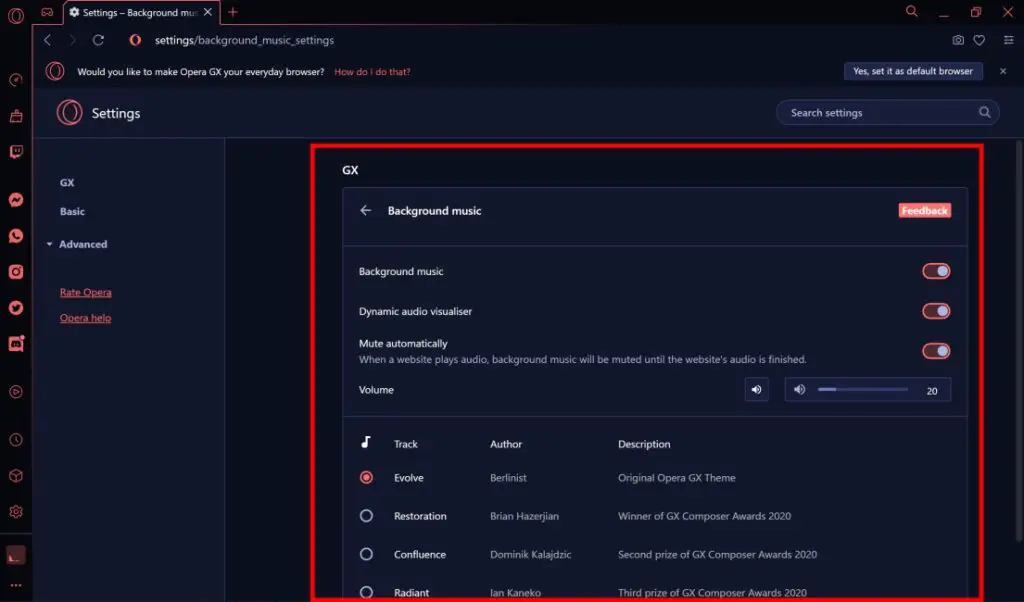The width and height of the screenshot is (1024, 602).
Task: Open Settings gear icon in sidebar
Action: coord(16,512)
